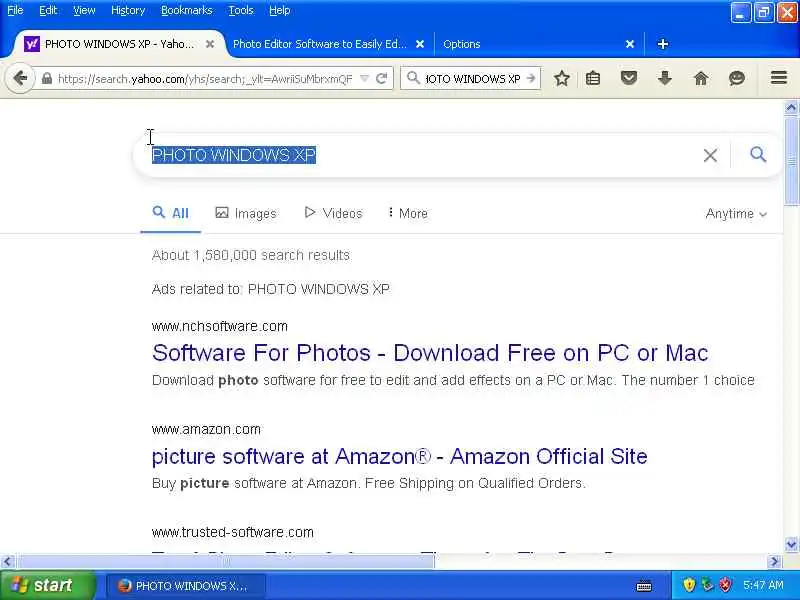This screenshot has height=600, width=800.
Task: Switch to Images results
Action: [246, 213]
